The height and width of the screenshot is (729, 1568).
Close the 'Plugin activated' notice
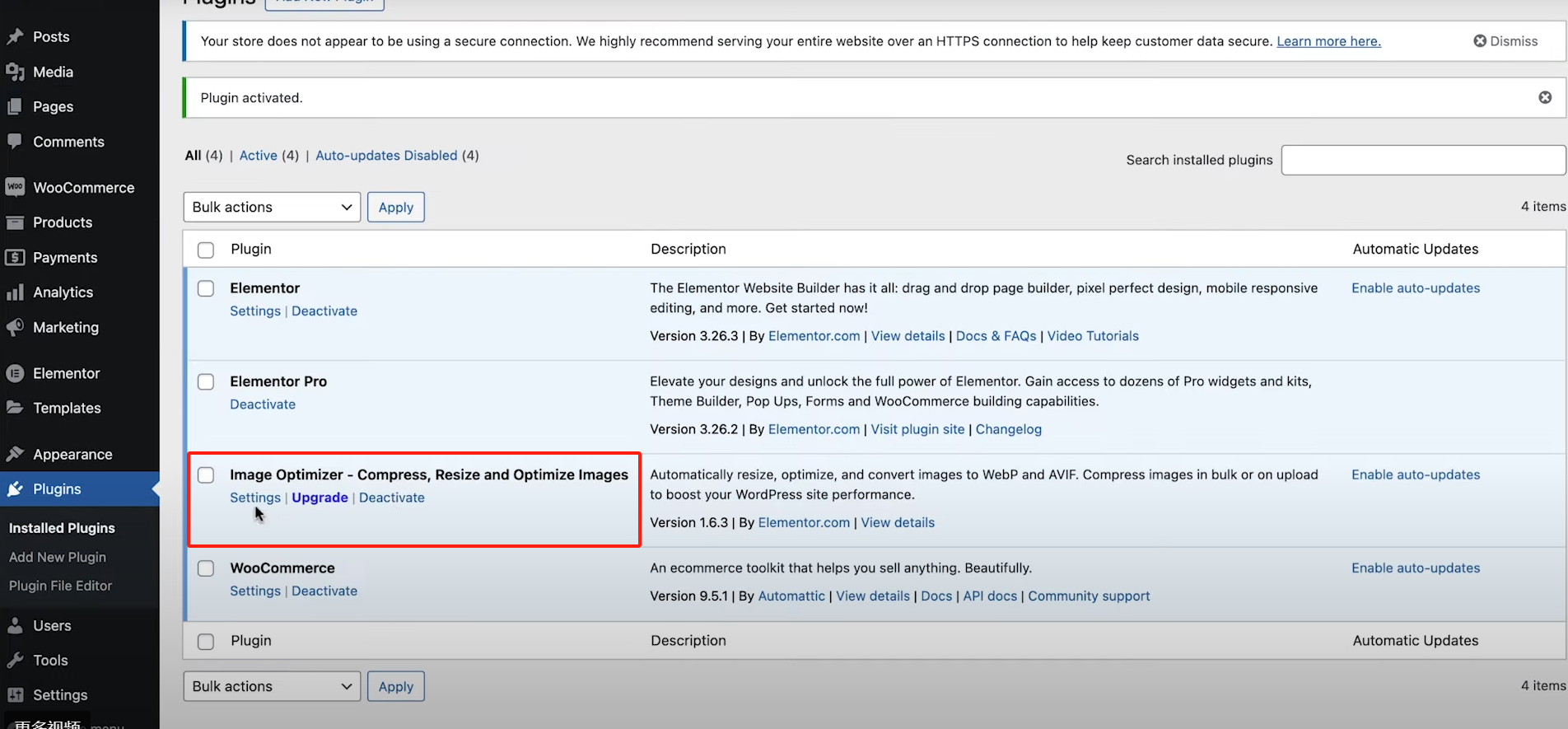click(x=1545, y=97)
